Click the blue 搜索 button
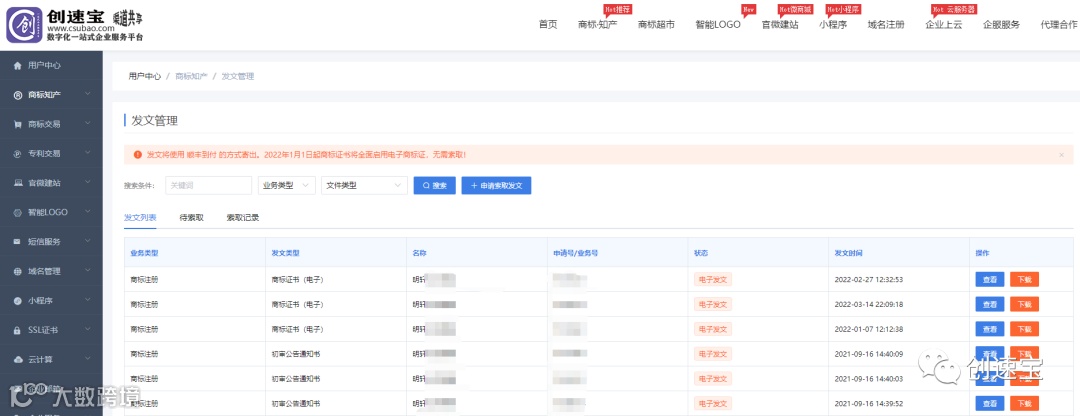1080x416 pixels. pos(435,185)
